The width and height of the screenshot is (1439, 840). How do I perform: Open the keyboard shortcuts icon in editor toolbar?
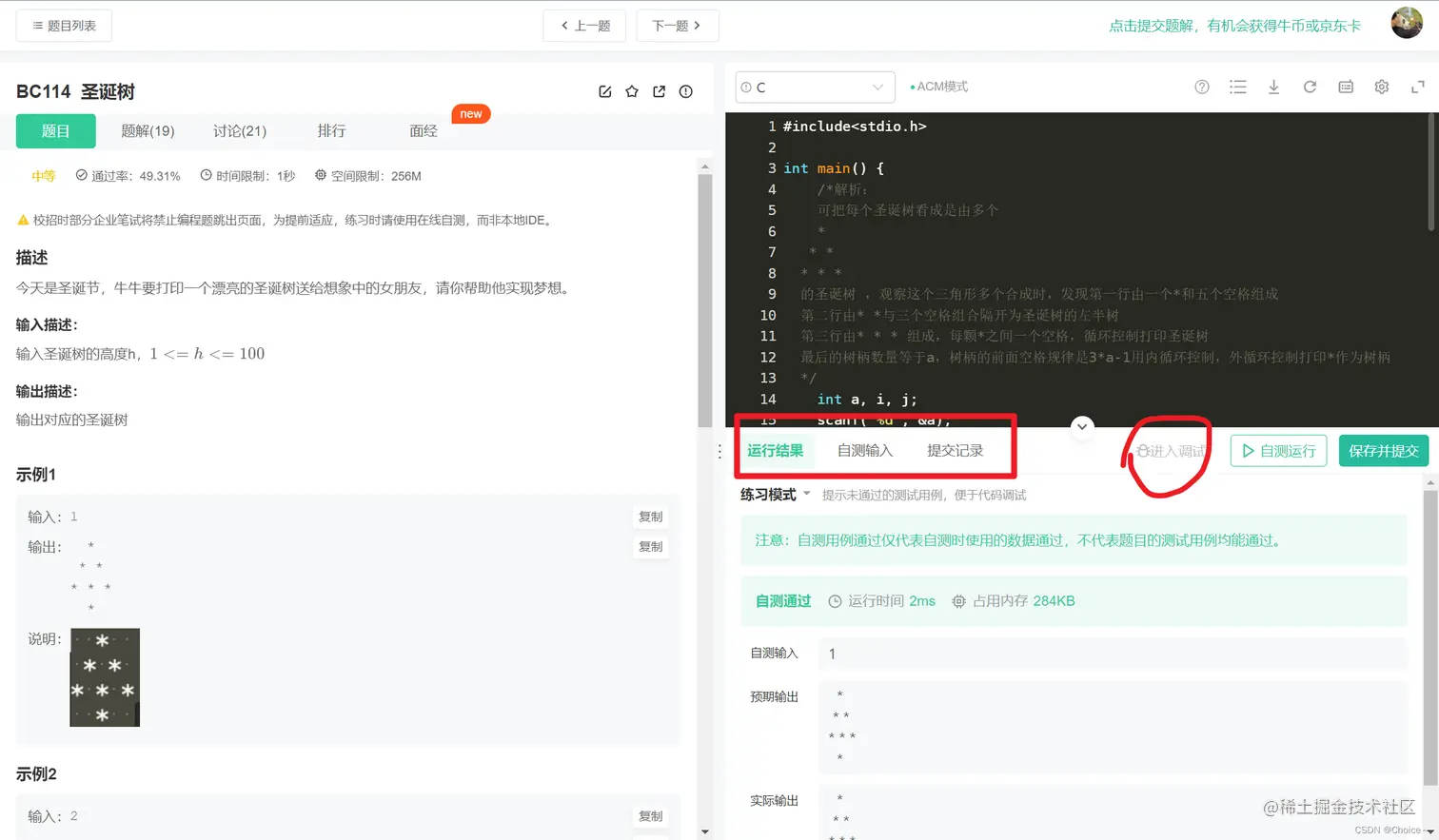pyautogui.click(x=1345, y=87)
